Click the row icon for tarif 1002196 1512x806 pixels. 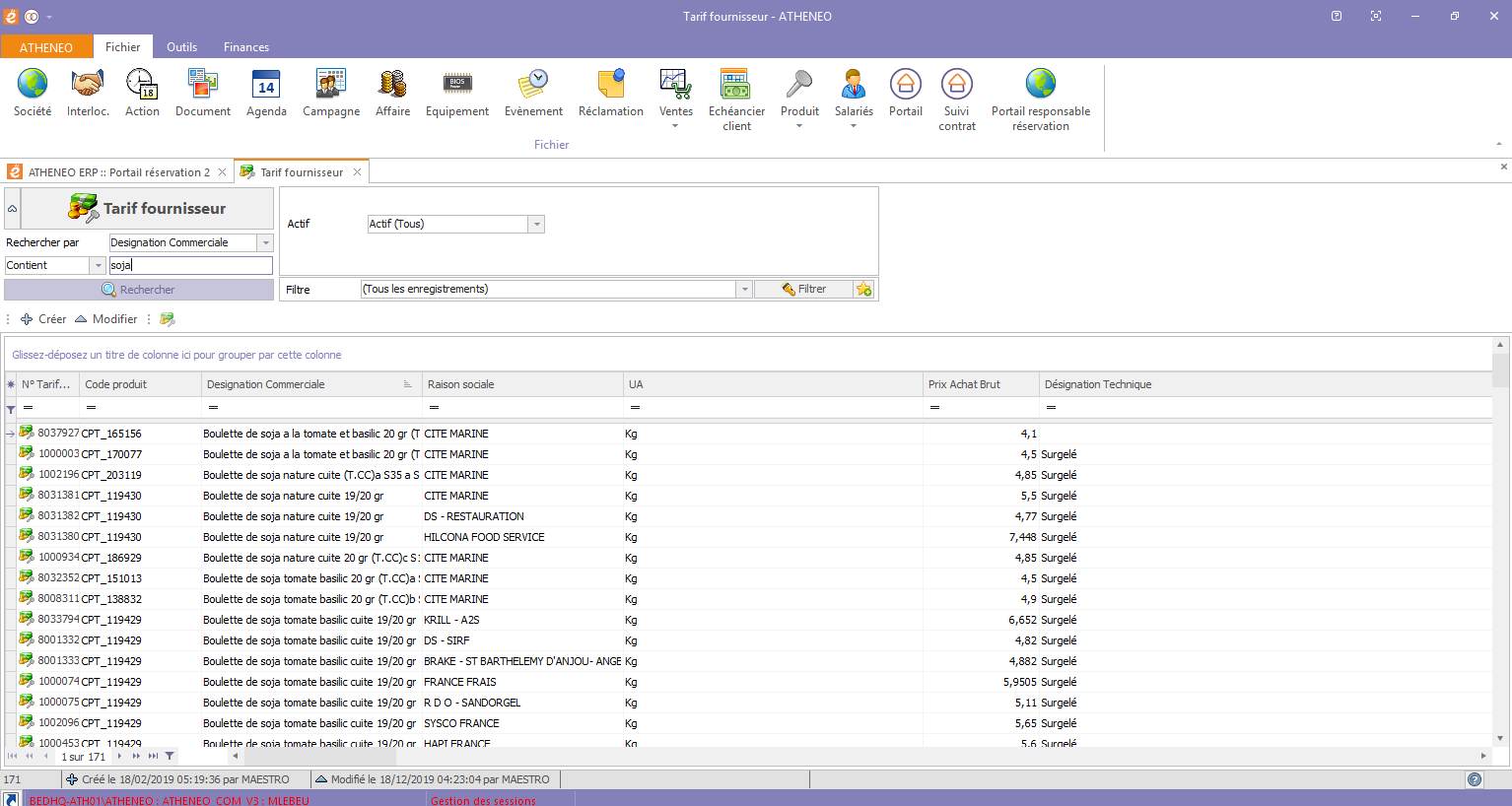click(27, 474)
